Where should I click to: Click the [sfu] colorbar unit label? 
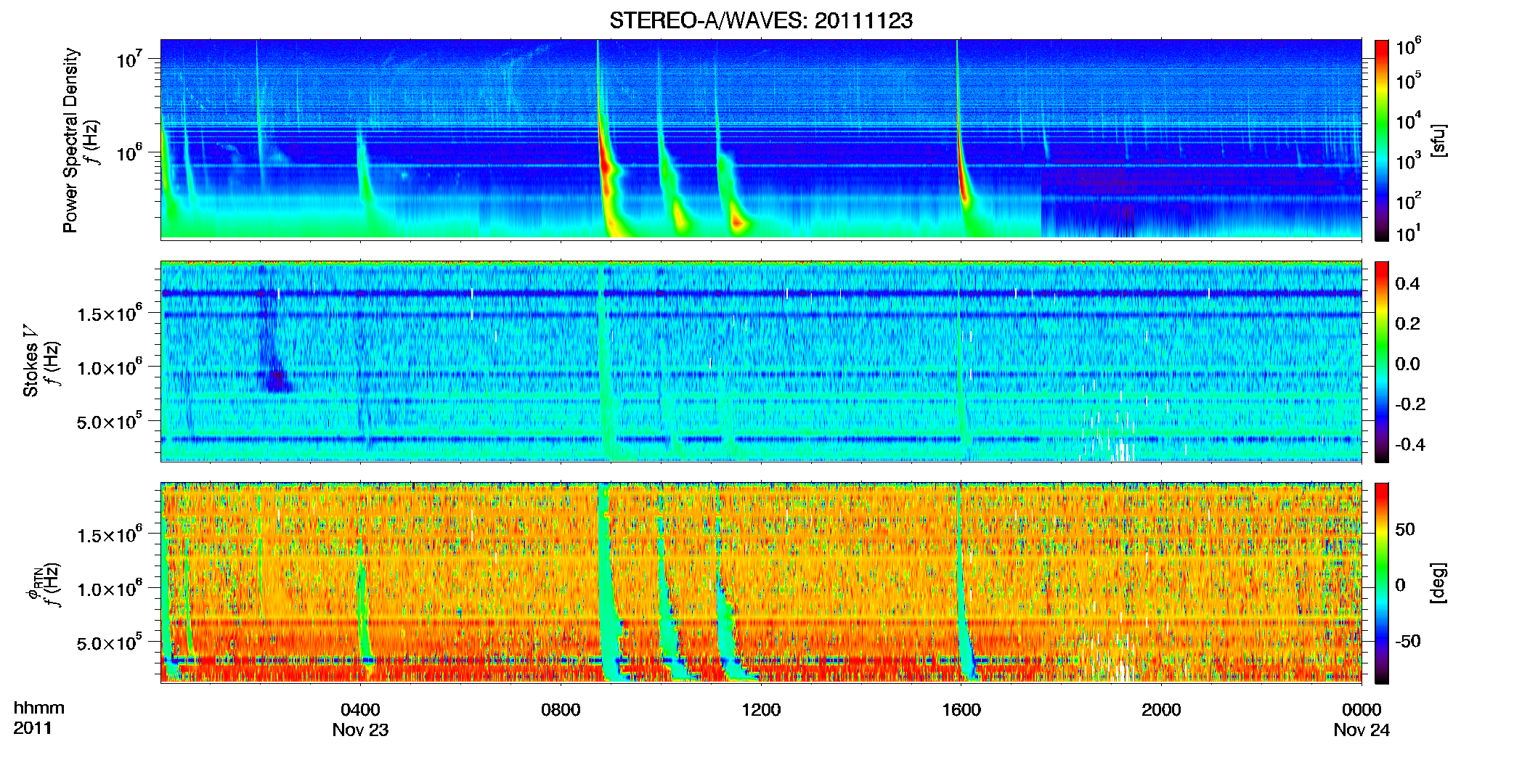pos(1438,140)
